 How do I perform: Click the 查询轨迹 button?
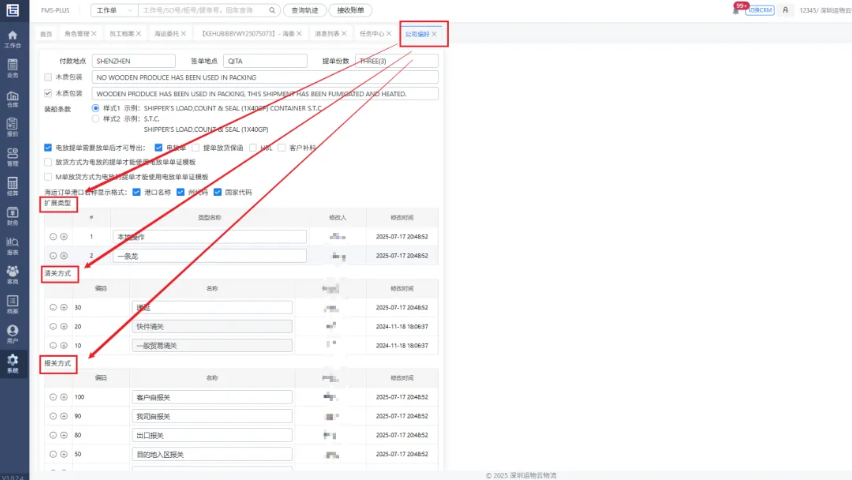[x=303, y=10]
